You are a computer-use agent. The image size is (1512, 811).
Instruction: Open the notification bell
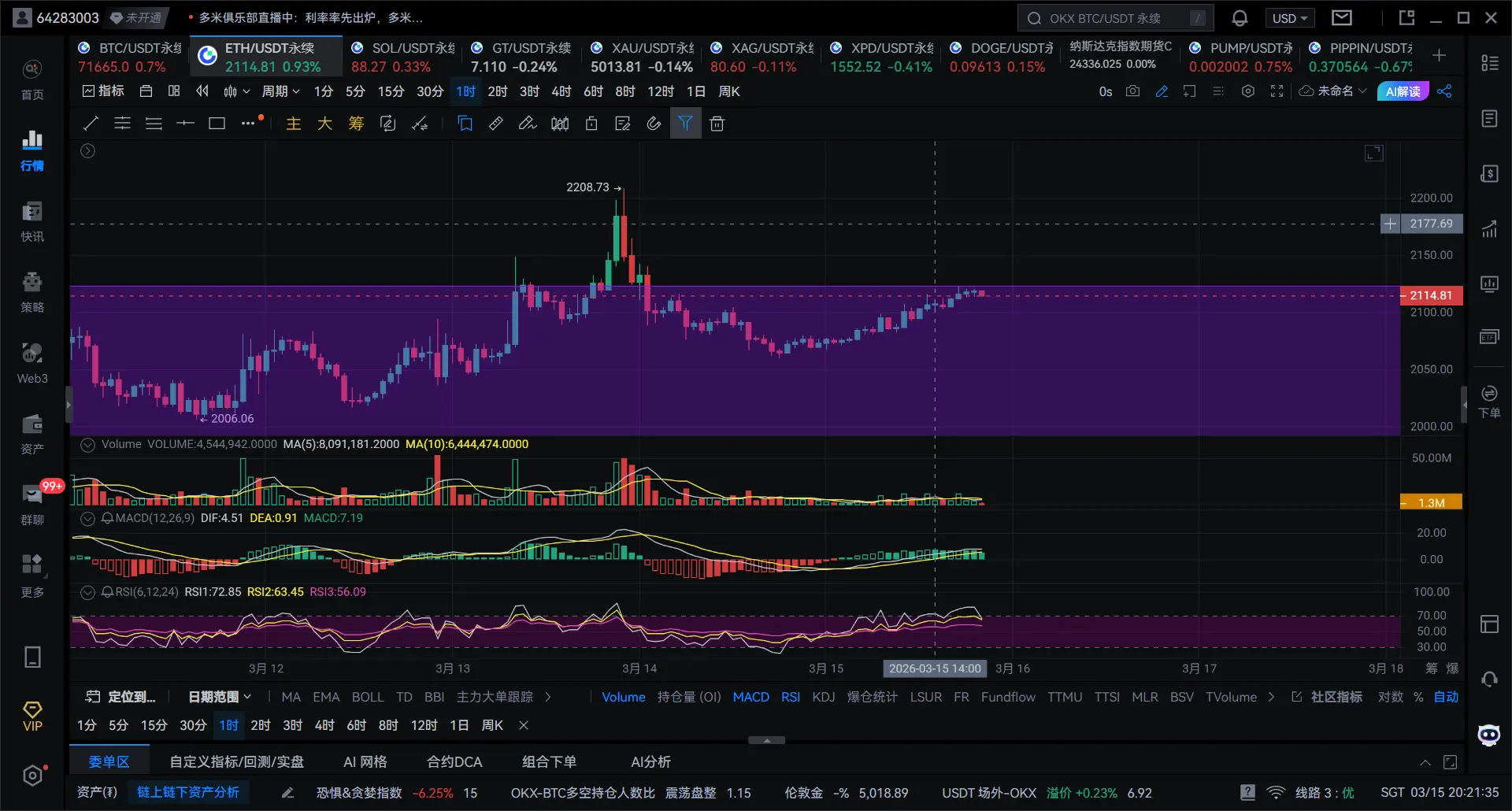[1240, 18]
